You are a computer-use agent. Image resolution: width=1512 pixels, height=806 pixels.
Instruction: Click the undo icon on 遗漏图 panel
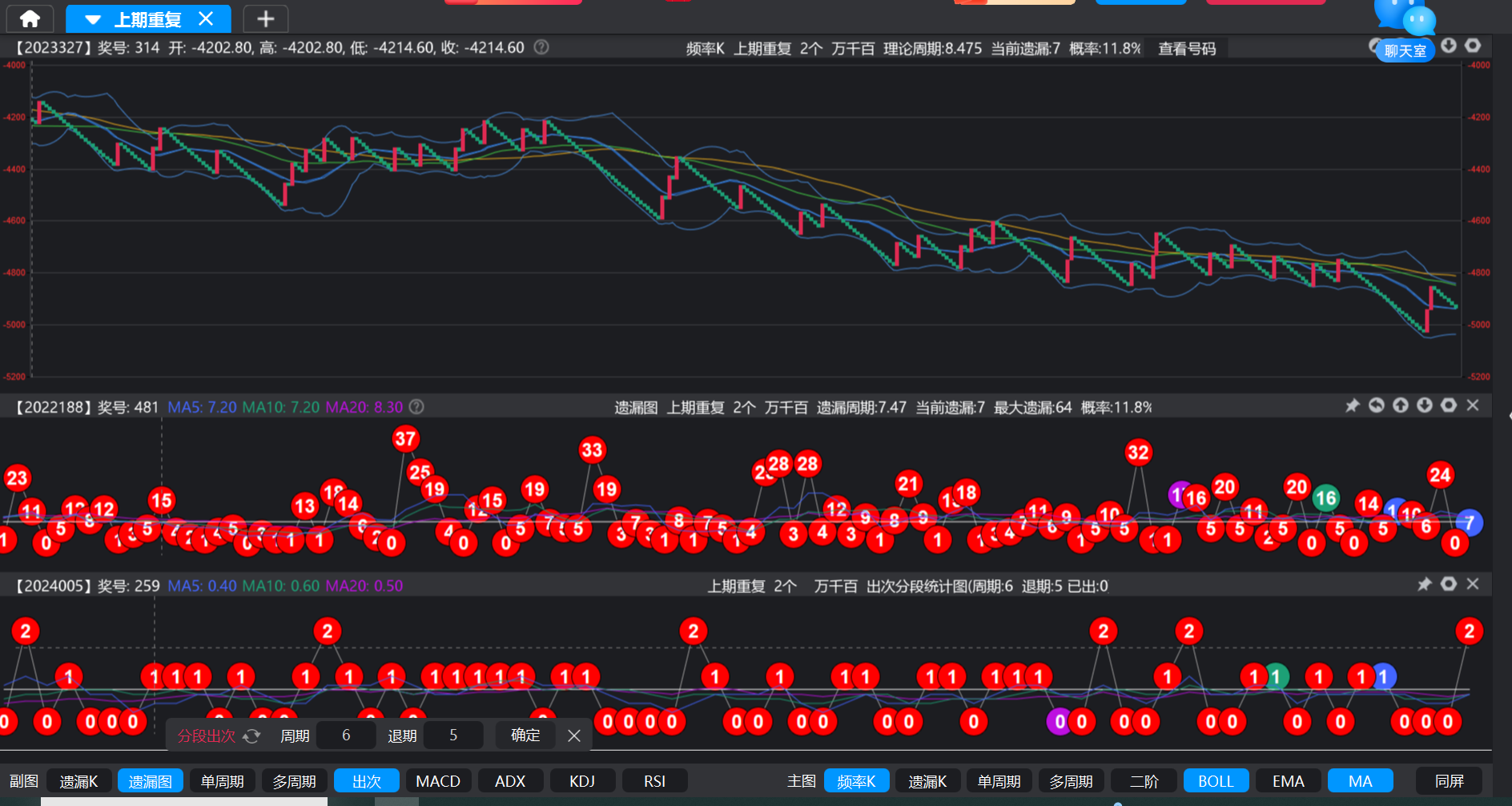click(1377, 405)
